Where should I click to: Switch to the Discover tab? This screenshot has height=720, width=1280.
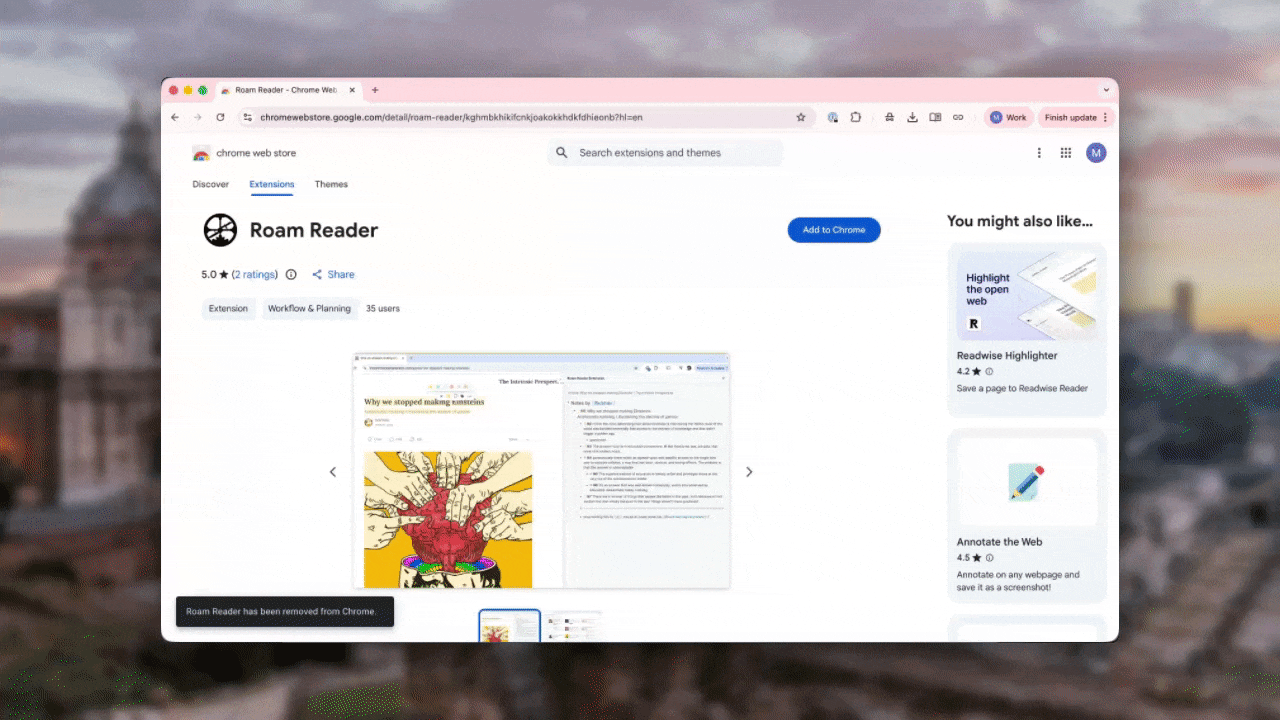(210, 184)
